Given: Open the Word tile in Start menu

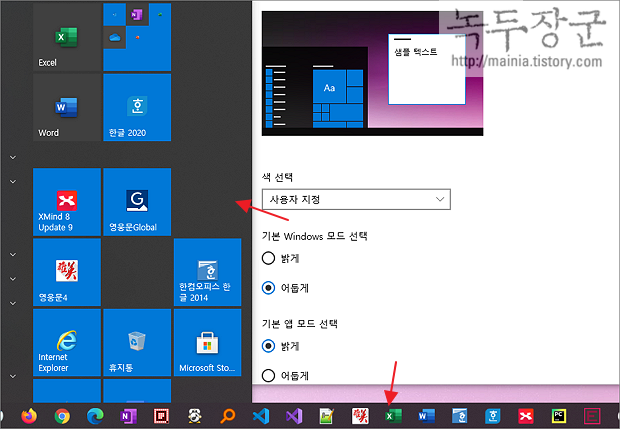Looking at the screenshot, I should pyautogui.click(x=67, y=107).
